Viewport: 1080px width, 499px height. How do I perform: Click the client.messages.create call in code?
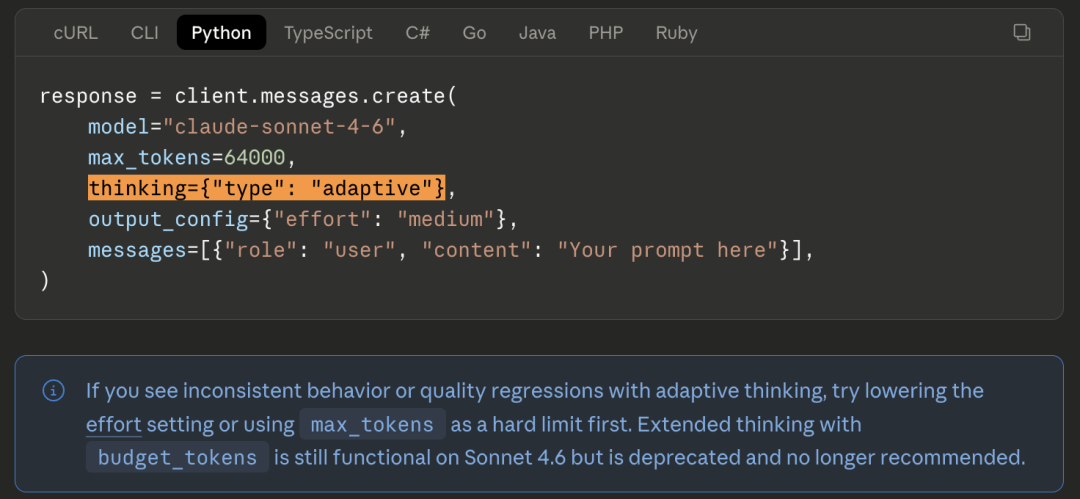(x=311, y=97)
